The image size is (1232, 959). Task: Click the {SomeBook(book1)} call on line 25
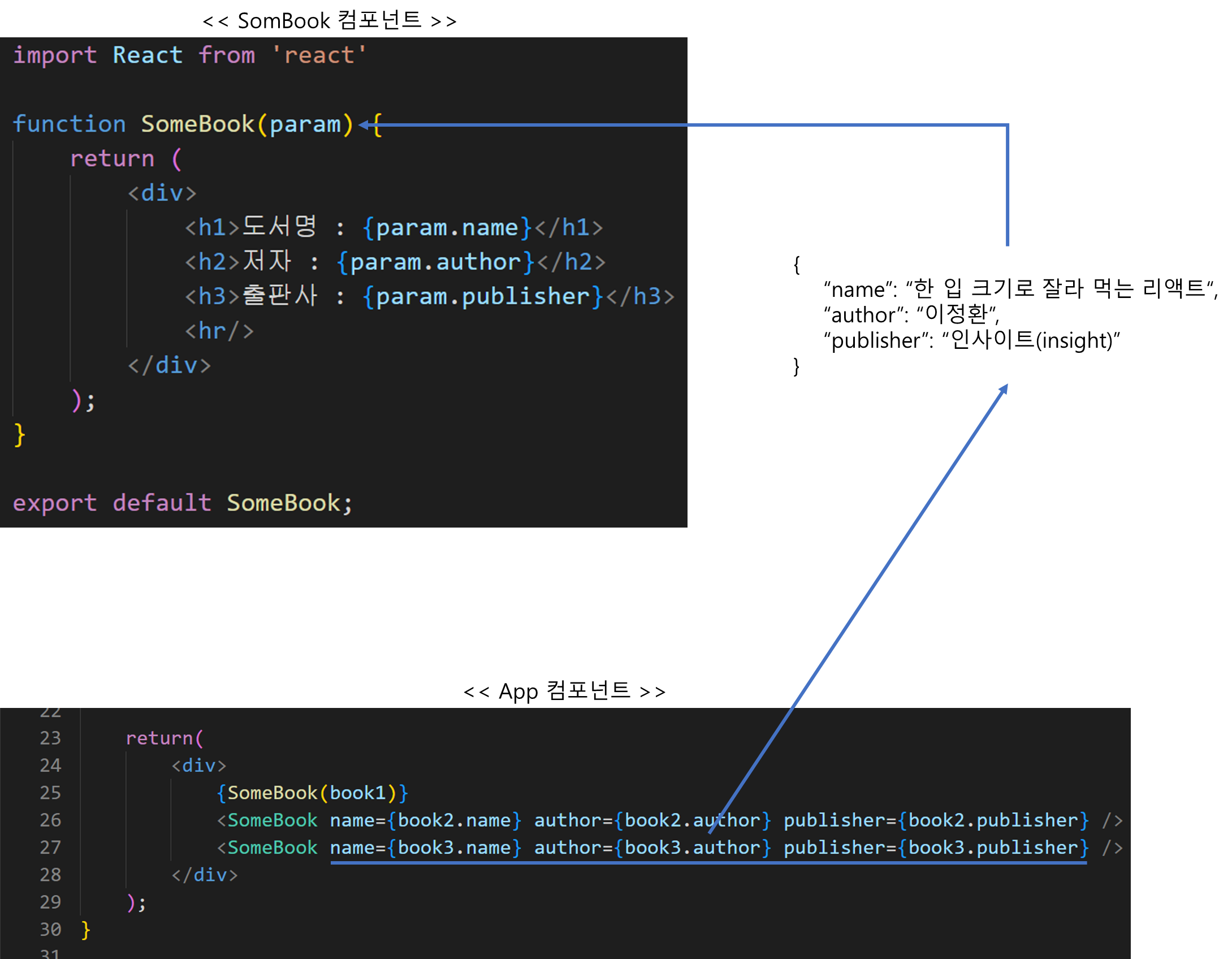coord(312,793)
